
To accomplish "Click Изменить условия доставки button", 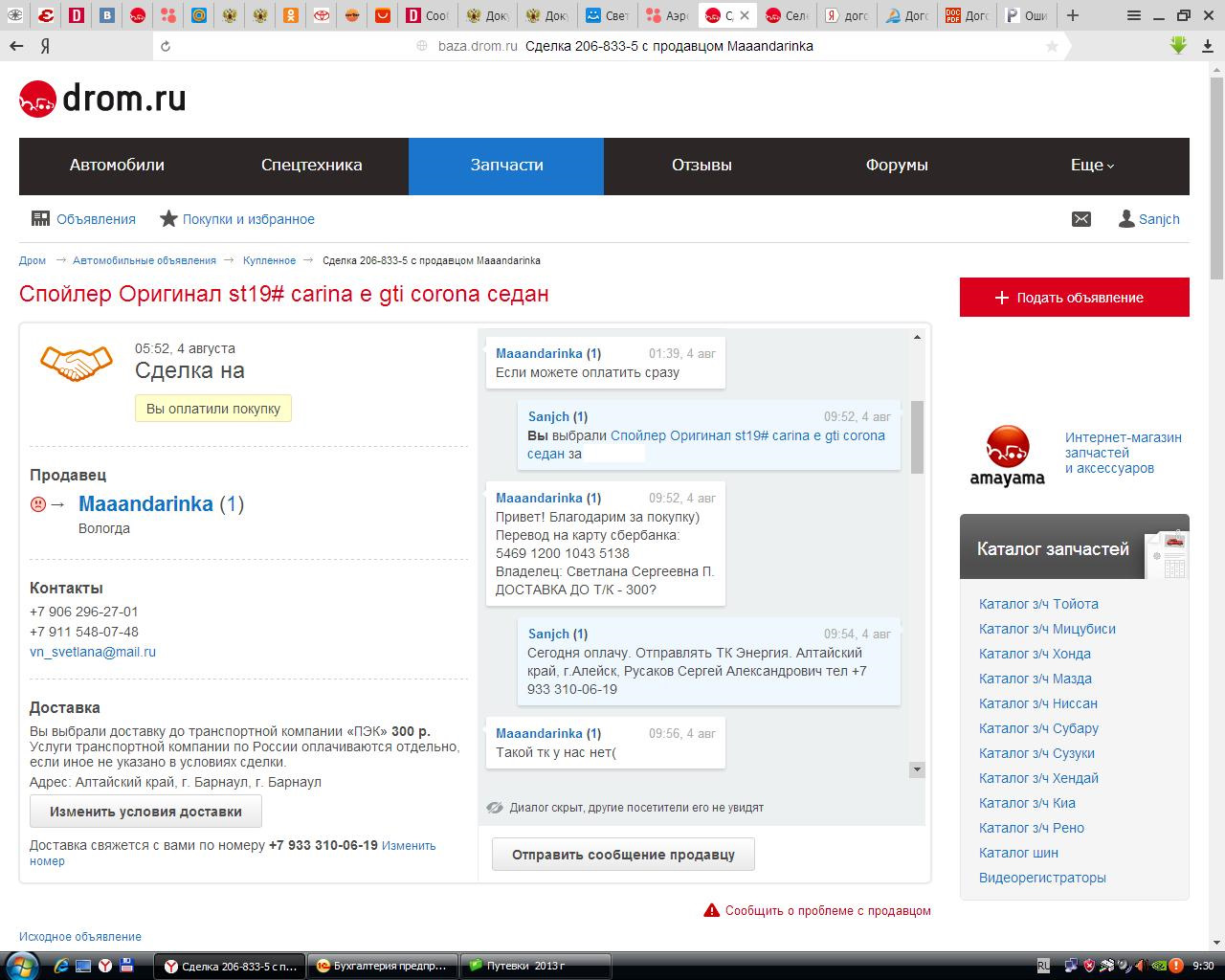I will (x=145, y=812).
